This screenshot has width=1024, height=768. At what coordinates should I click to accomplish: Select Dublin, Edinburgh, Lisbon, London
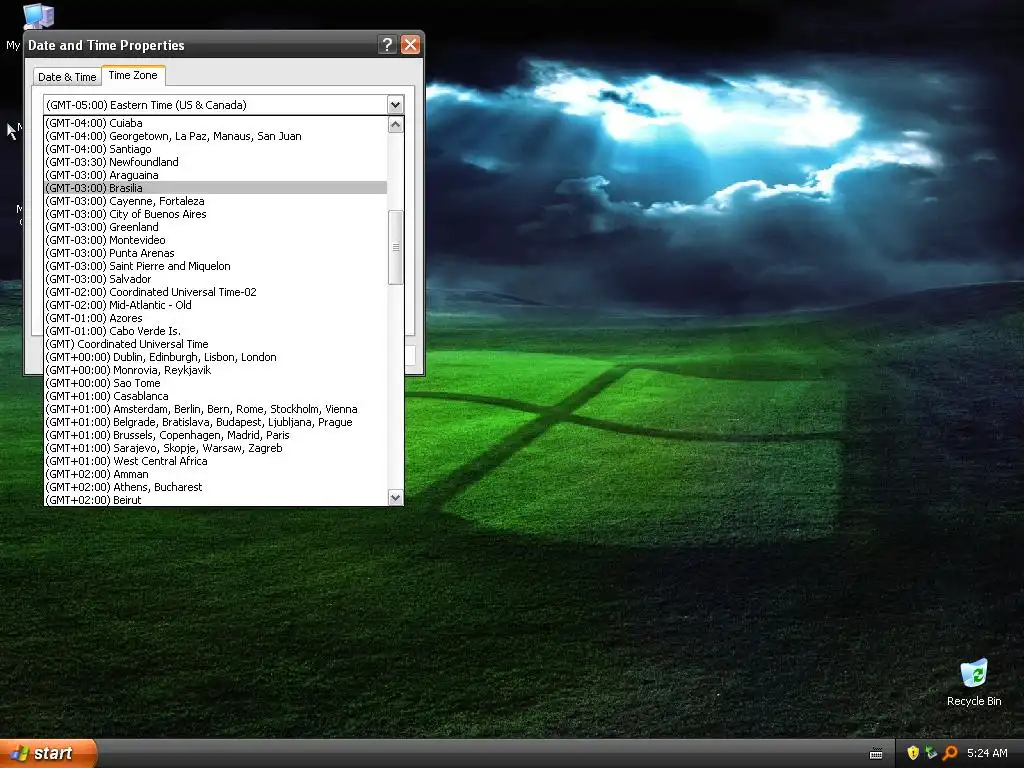pos(216,357)
